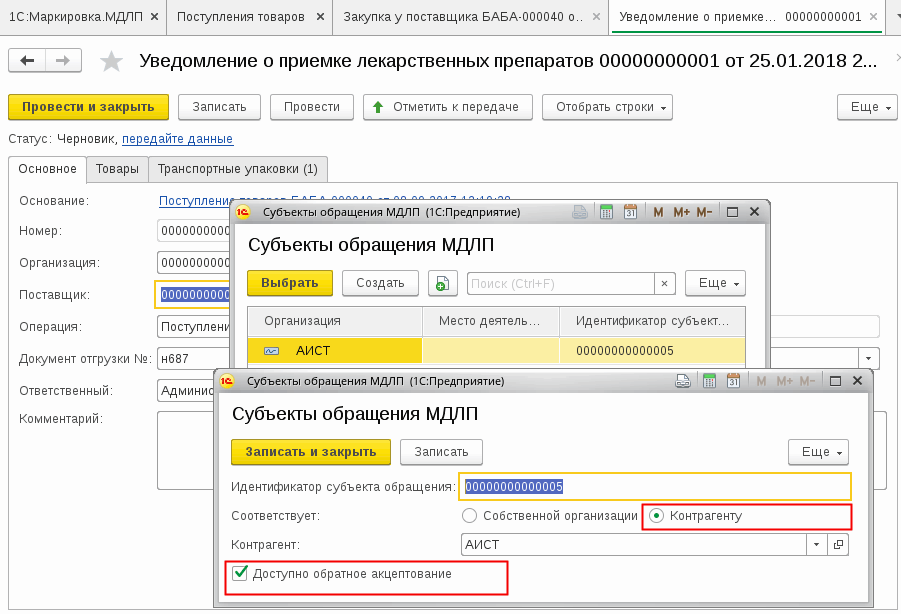Open the Отобрать строки dropdown
Viewport: 901px width, 614px height.
coord(607,107)
